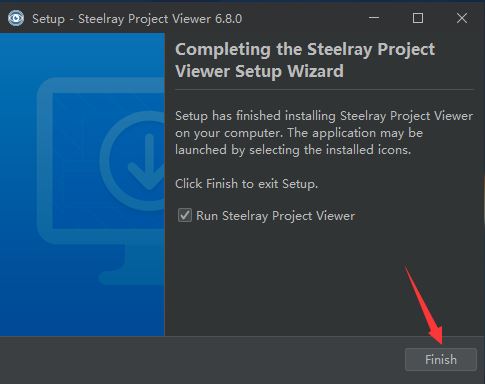The image size is (485, 384).
Task: Click the separator line under the wizard heading
Action: pos(324,89)
